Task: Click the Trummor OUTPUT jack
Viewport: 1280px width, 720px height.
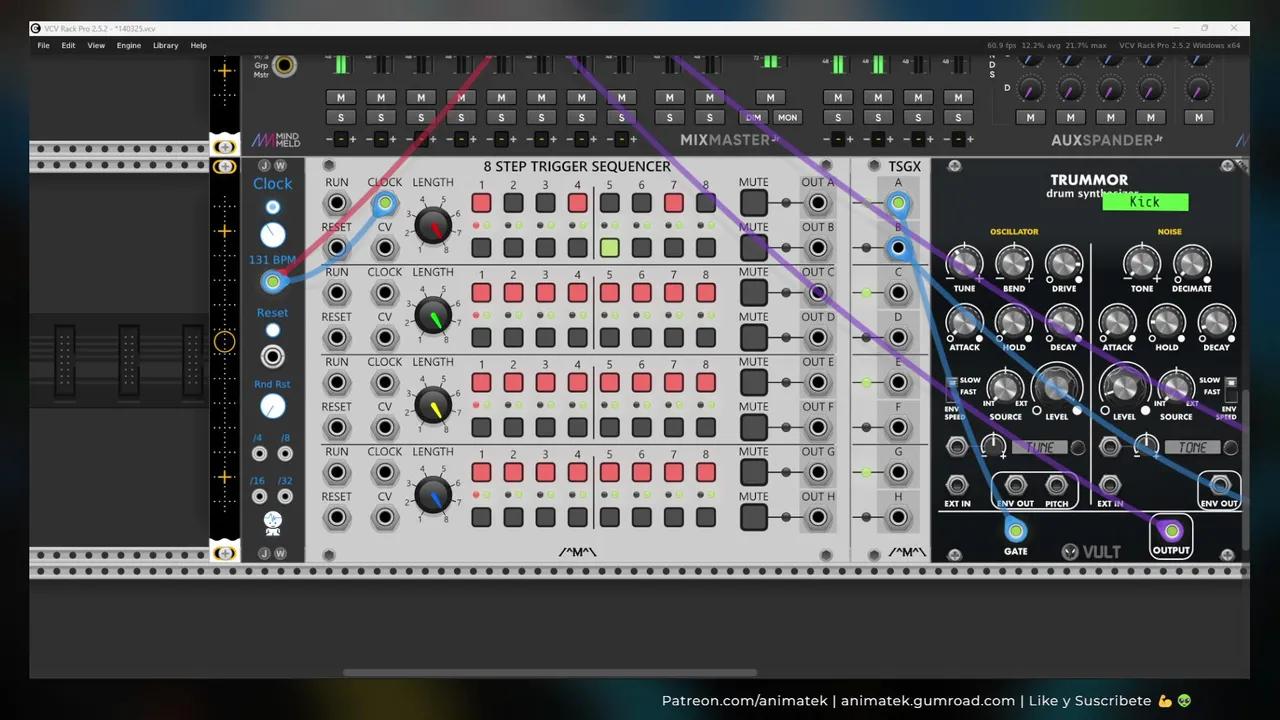Action: point(1171,530)
